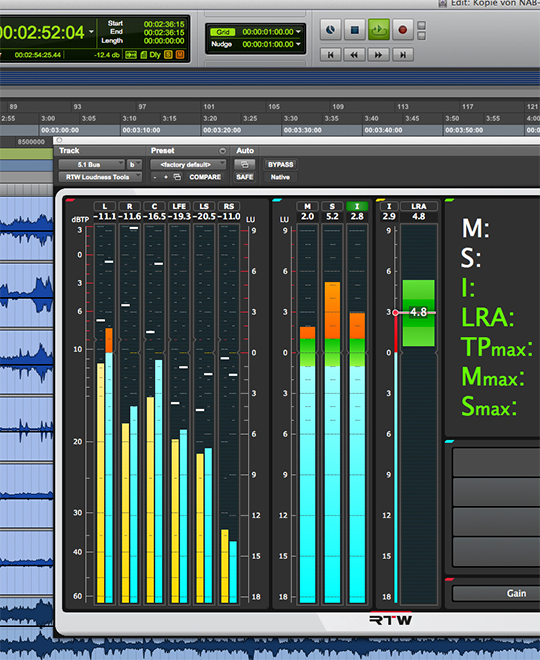The width and height of the screenshot is (540, 660).
Task: Click the -19.3 LFE peak readout
Action: click(179, 217)
